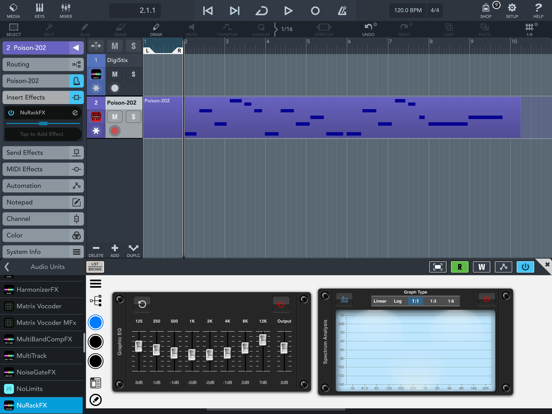Add a new track
The image size is (552, 414).
(115, 251)
